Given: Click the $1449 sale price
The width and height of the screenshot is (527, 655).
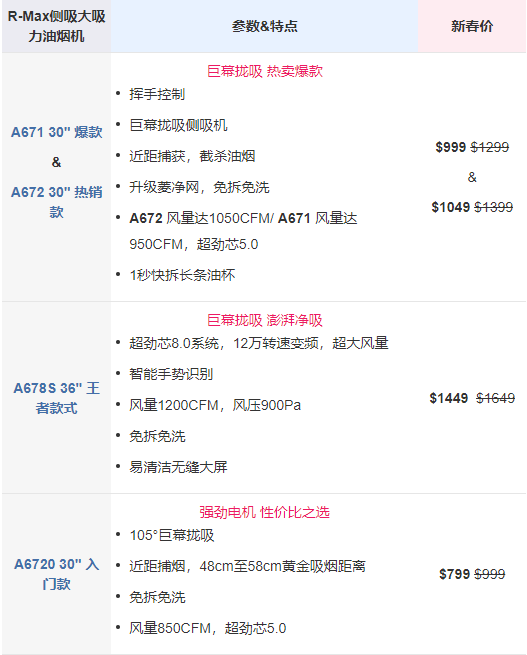Looking at the screenshot, I should (448, 398).
